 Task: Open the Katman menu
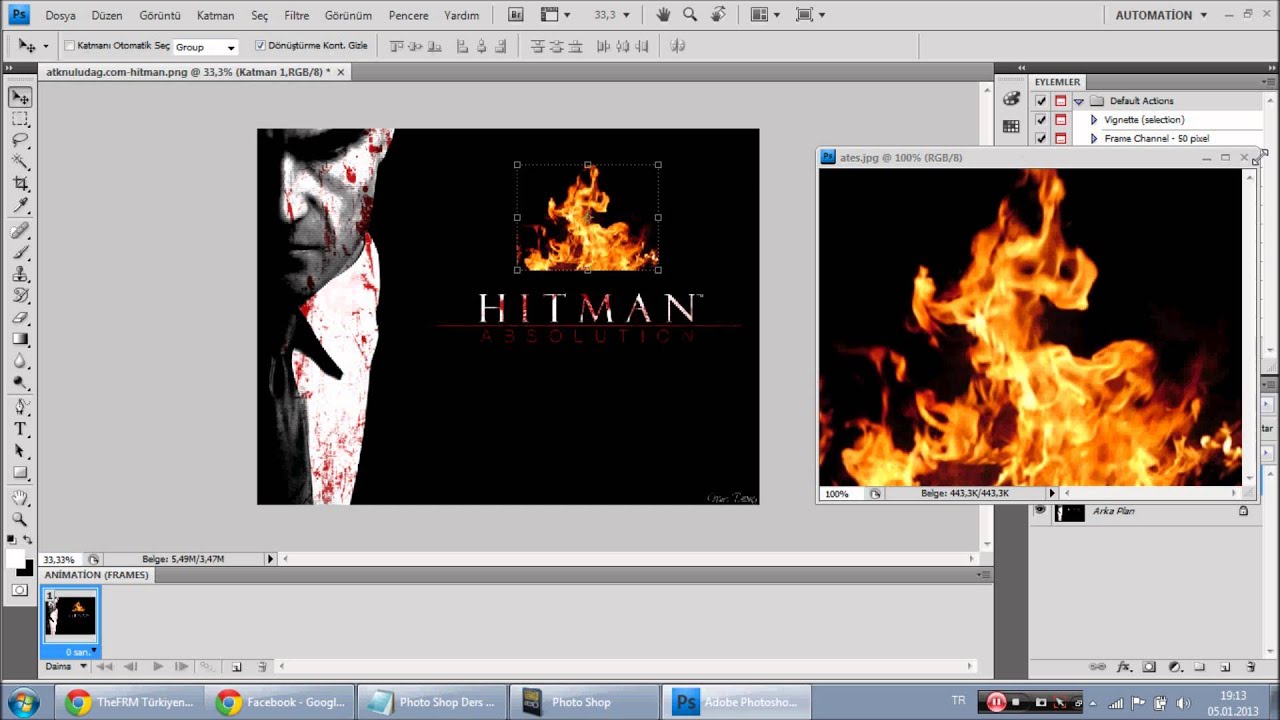coord(215,16)
